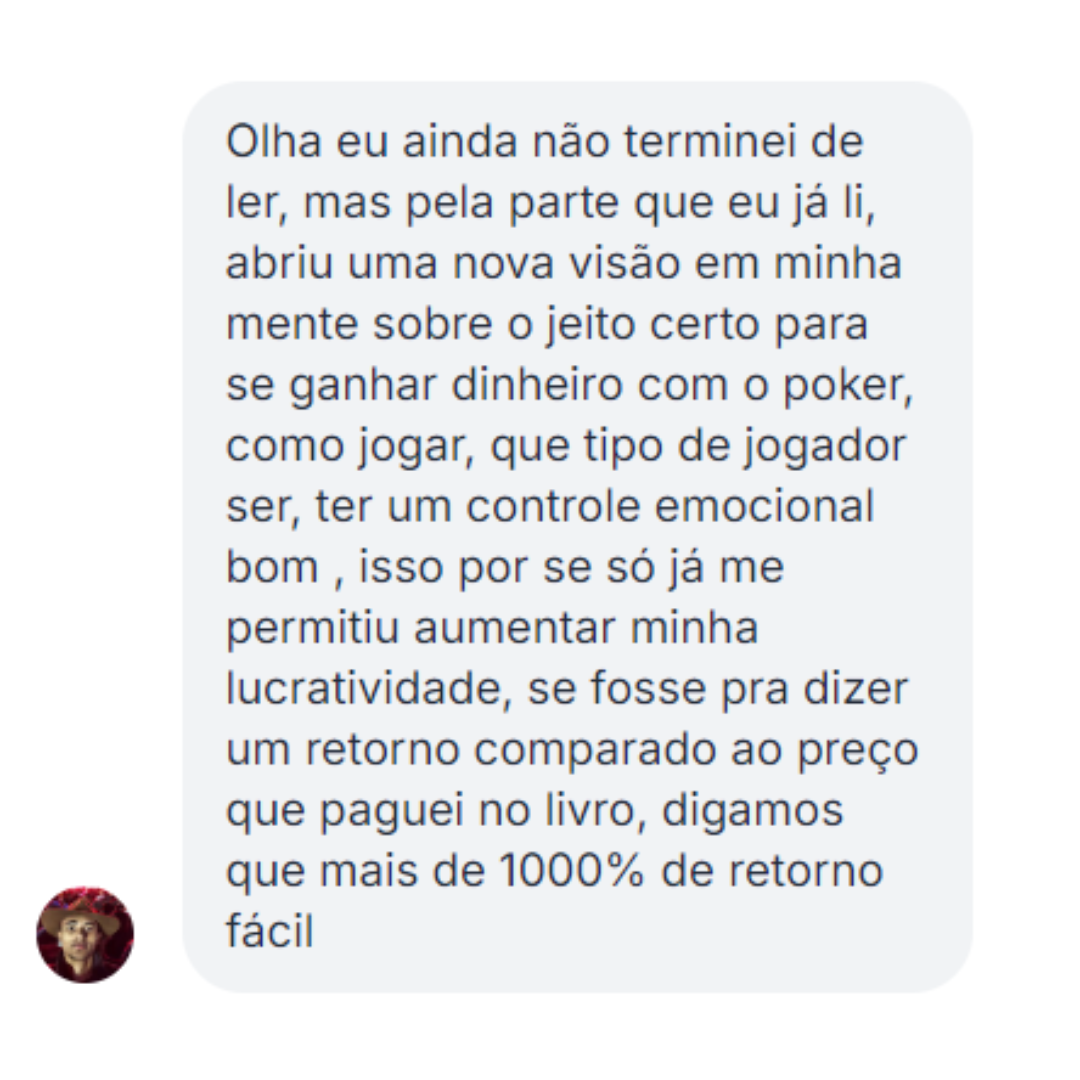The image size is (1080, 1080).
Task: Click the word "emocional" in the message
Action: (x=764, y=507)
